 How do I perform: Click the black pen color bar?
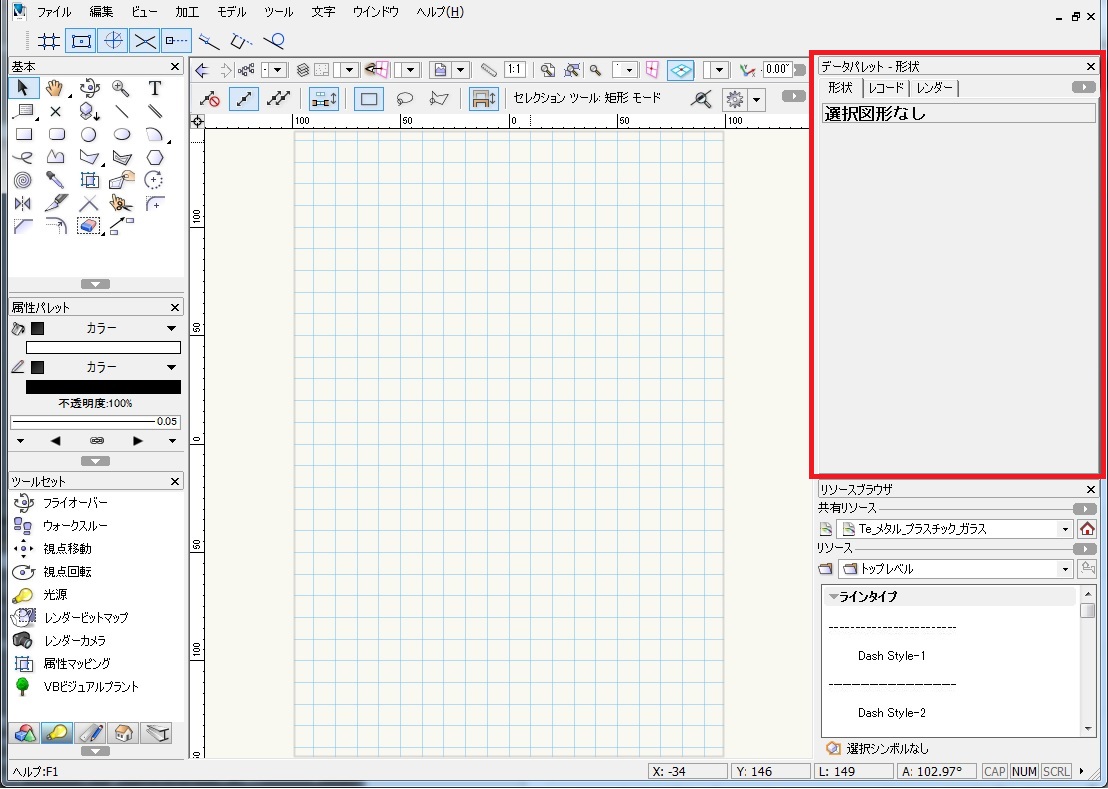(103, 387)
